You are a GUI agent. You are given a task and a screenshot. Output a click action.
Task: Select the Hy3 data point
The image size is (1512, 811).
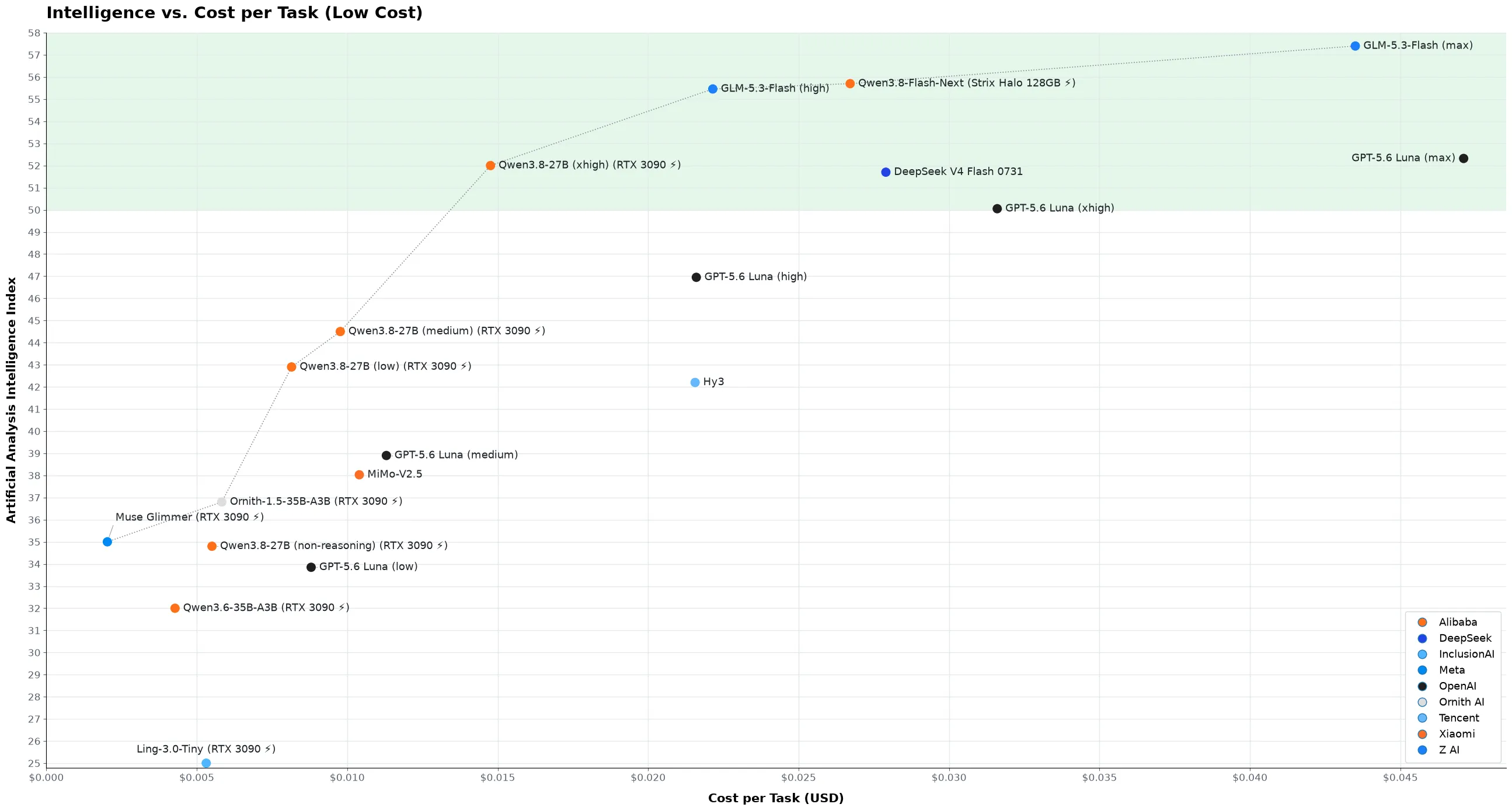pos(695,382)
